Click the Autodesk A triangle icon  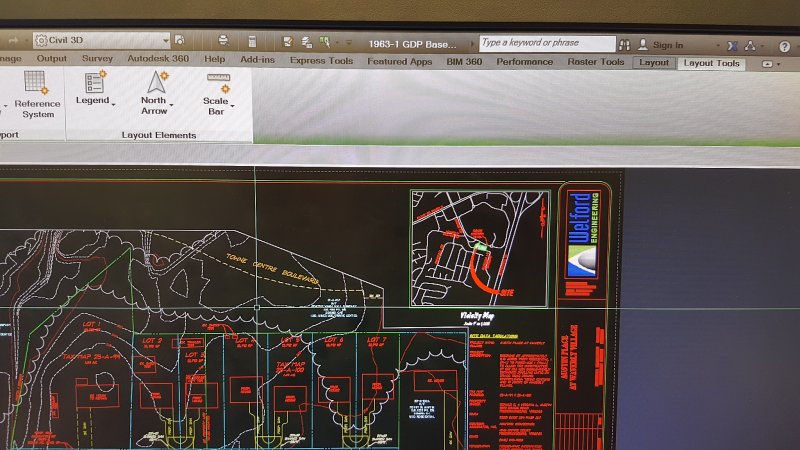(750, 46)
